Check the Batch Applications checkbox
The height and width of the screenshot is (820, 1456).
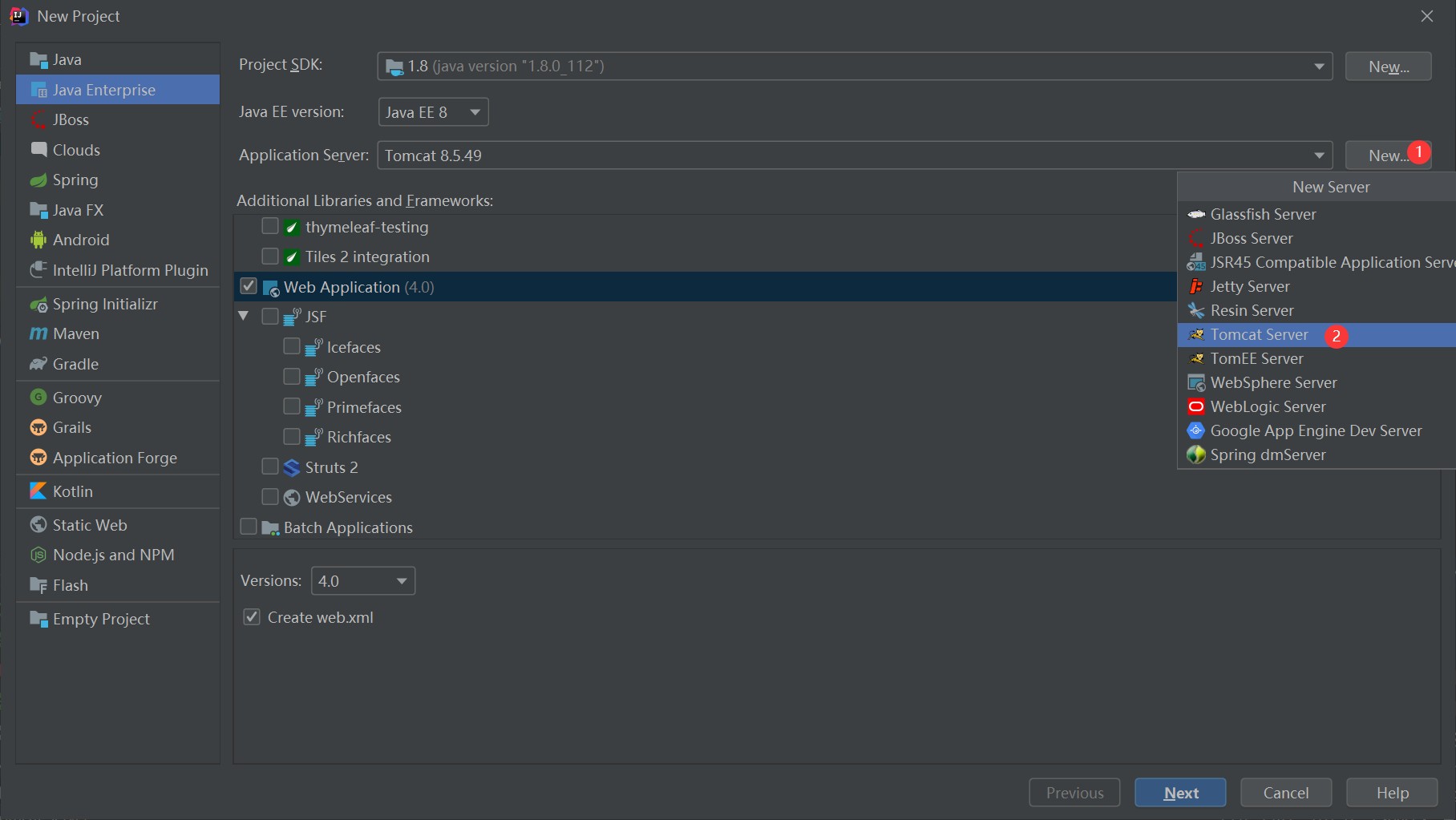[249, 527]
